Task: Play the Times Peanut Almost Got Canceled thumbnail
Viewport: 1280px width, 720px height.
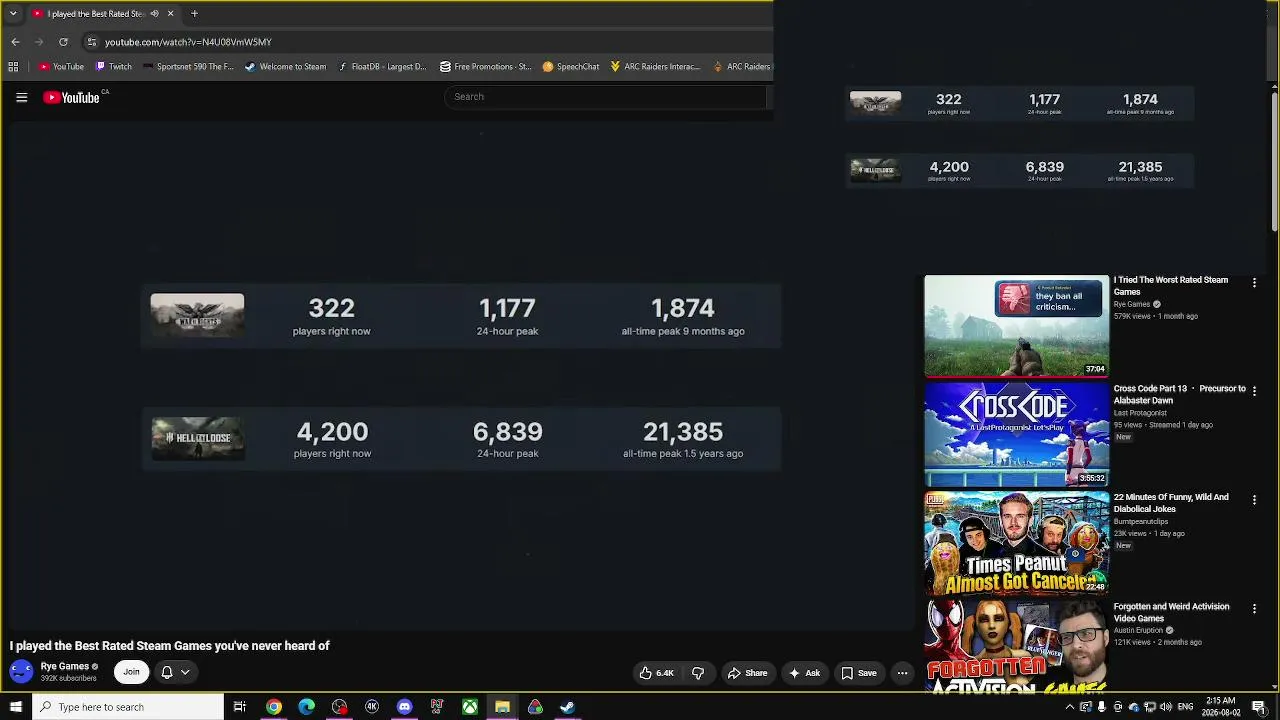Action: 1017,543
